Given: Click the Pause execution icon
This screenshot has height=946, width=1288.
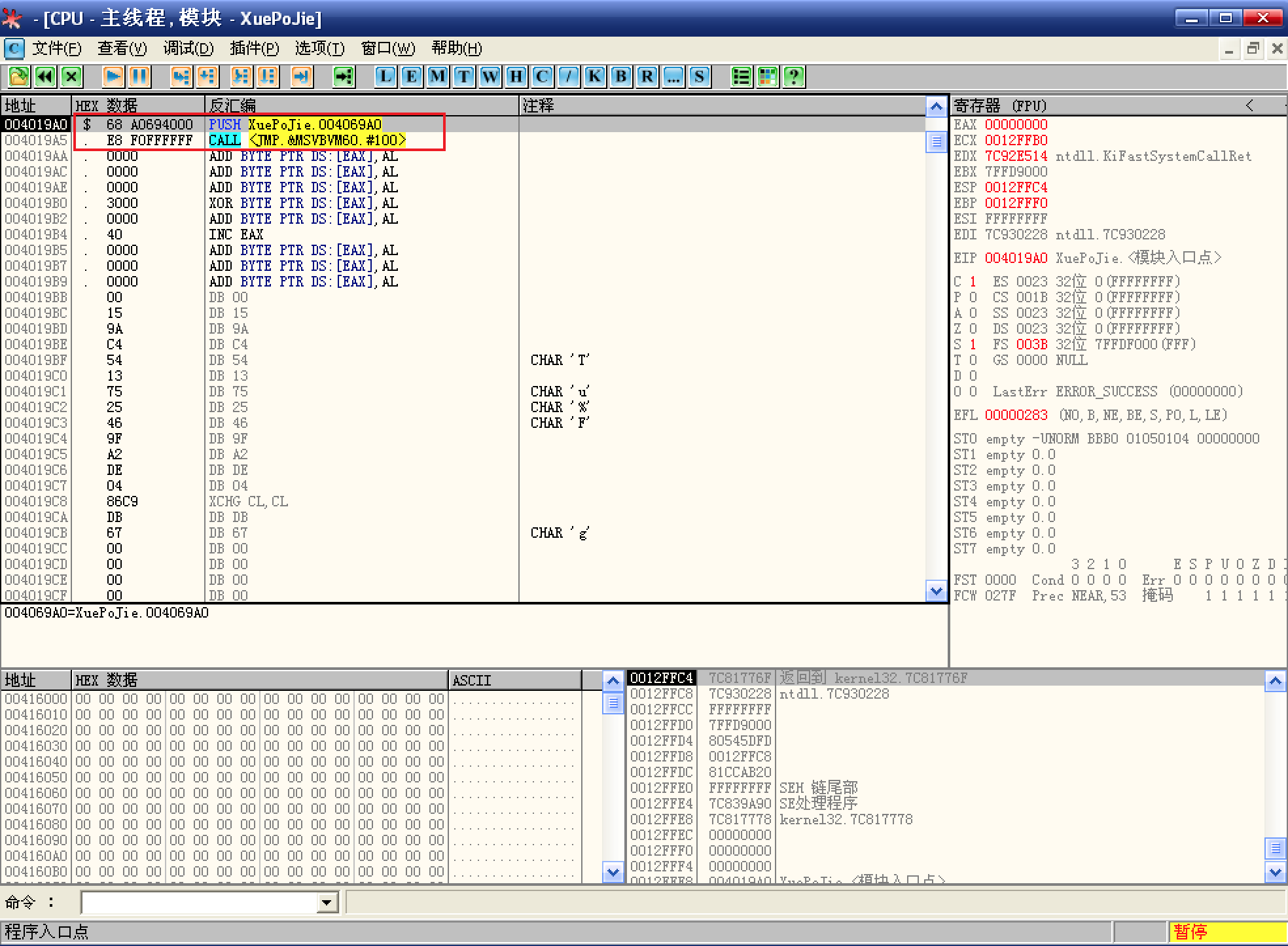Looking at the screenshot, I should pos(139,77).
